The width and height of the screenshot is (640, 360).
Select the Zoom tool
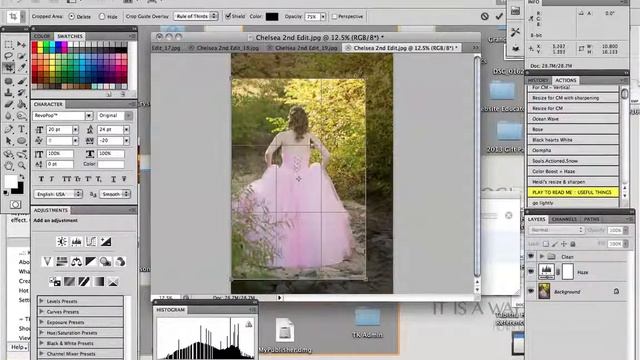pyautogui.click(x=21, y=166)
